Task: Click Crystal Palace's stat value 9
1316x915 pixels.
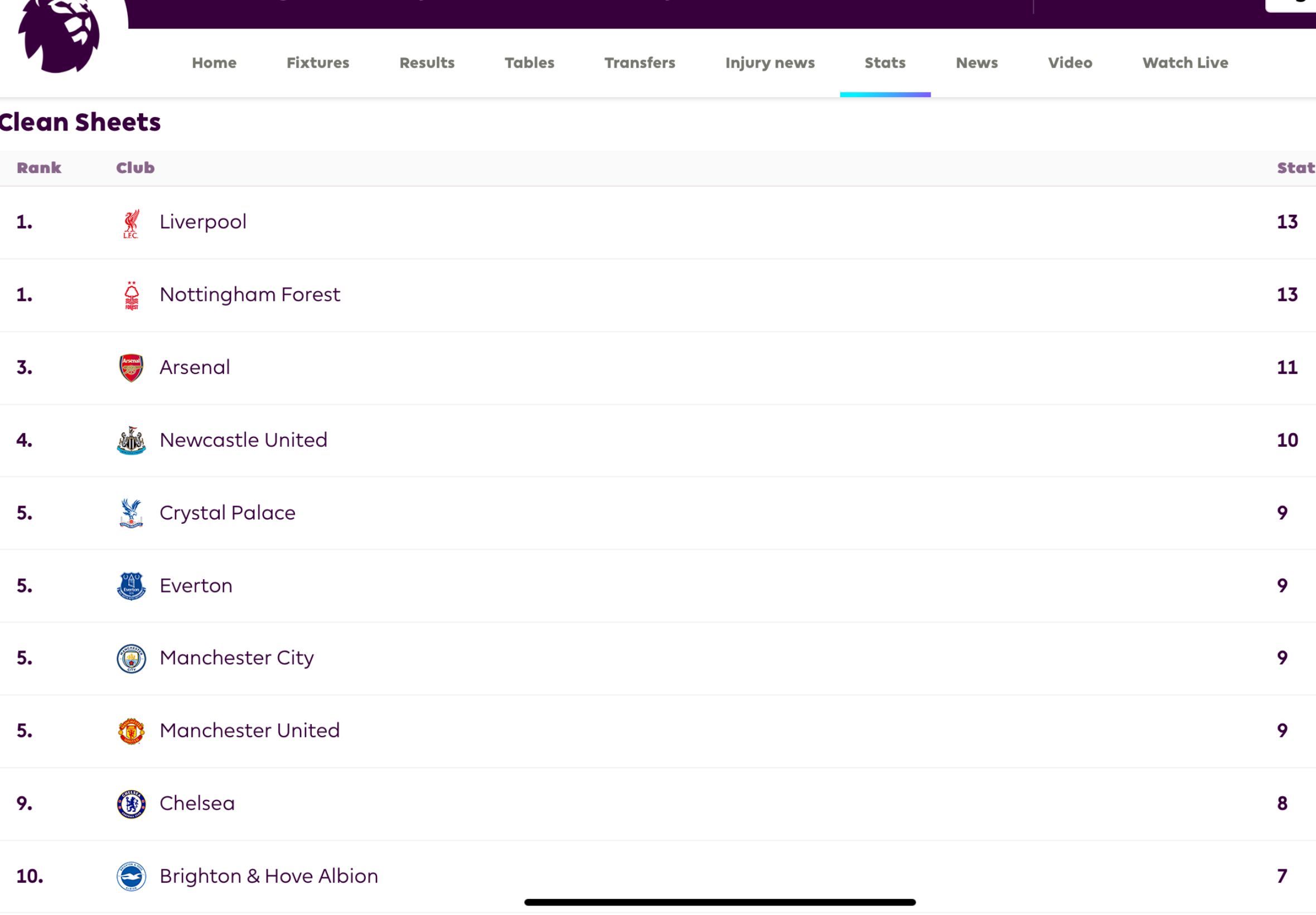Action: click(x=1282, y=513)
